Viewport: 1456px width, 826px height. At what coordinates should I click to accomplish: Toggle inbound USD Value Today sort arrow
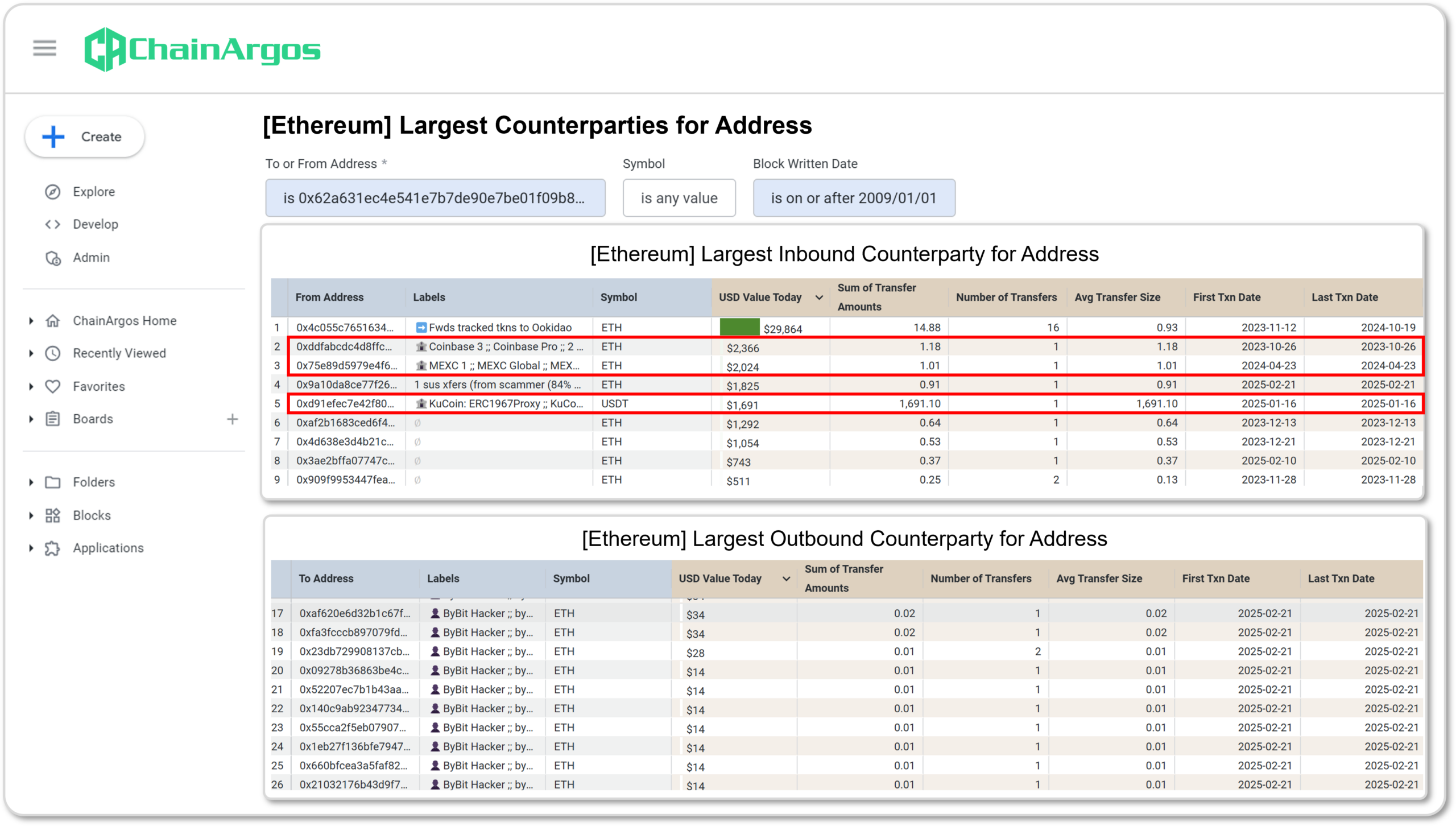tap(819, 298)
